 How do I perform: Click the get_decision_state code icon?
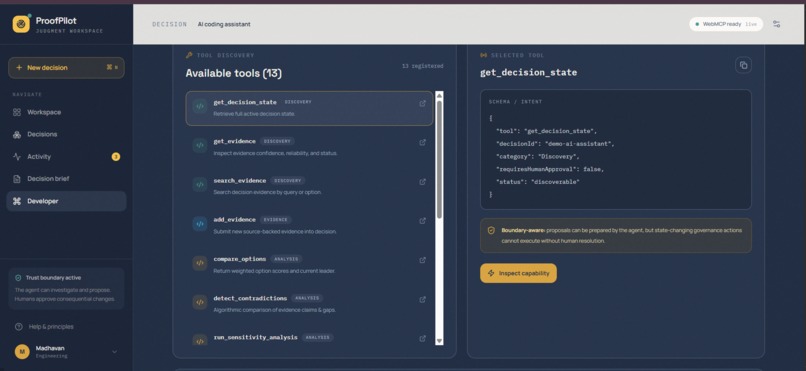click(x=200, y=106)
